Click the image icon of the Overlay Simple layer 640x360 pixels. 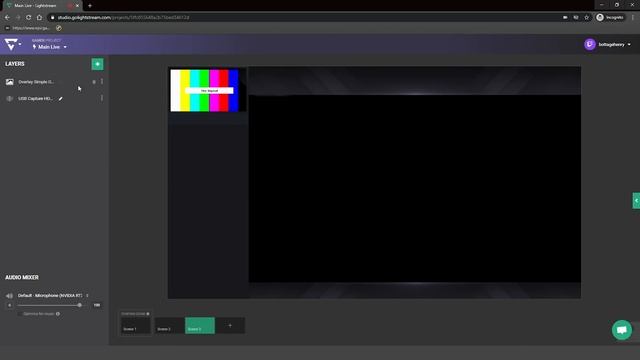pyautogui.click(x=9, y=82)
